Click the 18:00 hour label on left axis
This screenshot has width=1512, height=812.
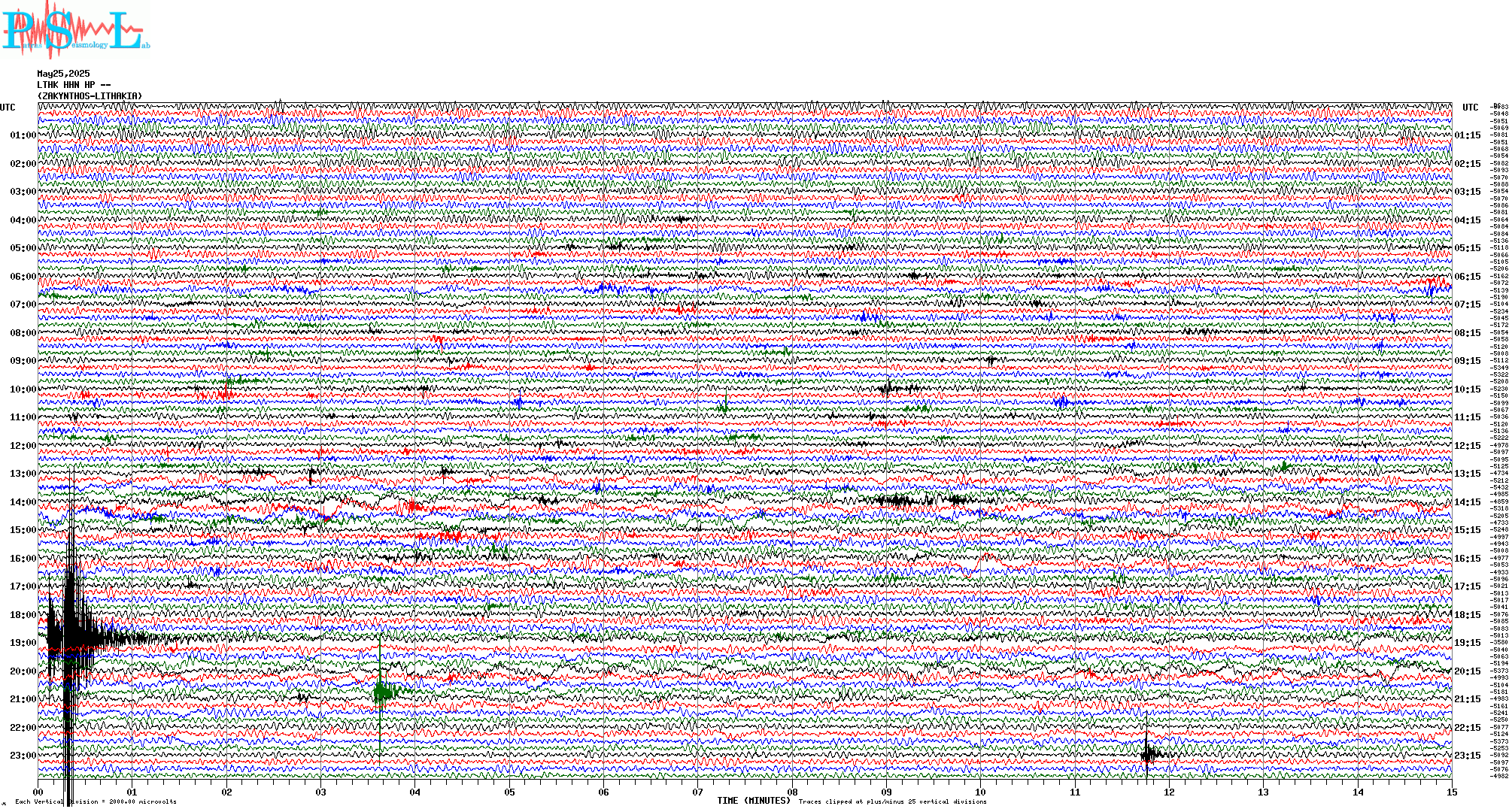(23, 615)
